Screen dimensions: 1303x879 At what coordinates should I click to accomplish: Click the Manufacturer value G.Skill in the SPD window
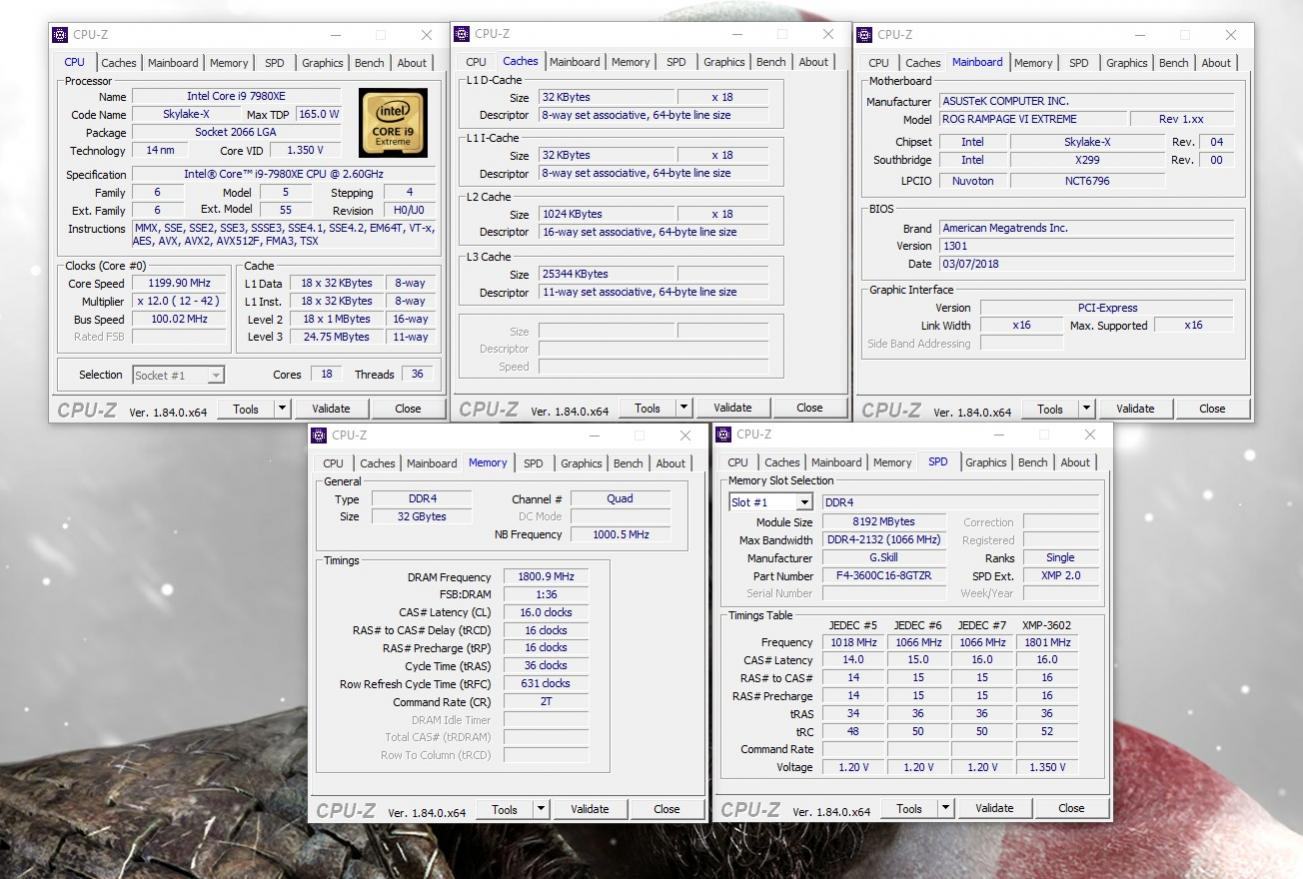(x=882, y=558)
